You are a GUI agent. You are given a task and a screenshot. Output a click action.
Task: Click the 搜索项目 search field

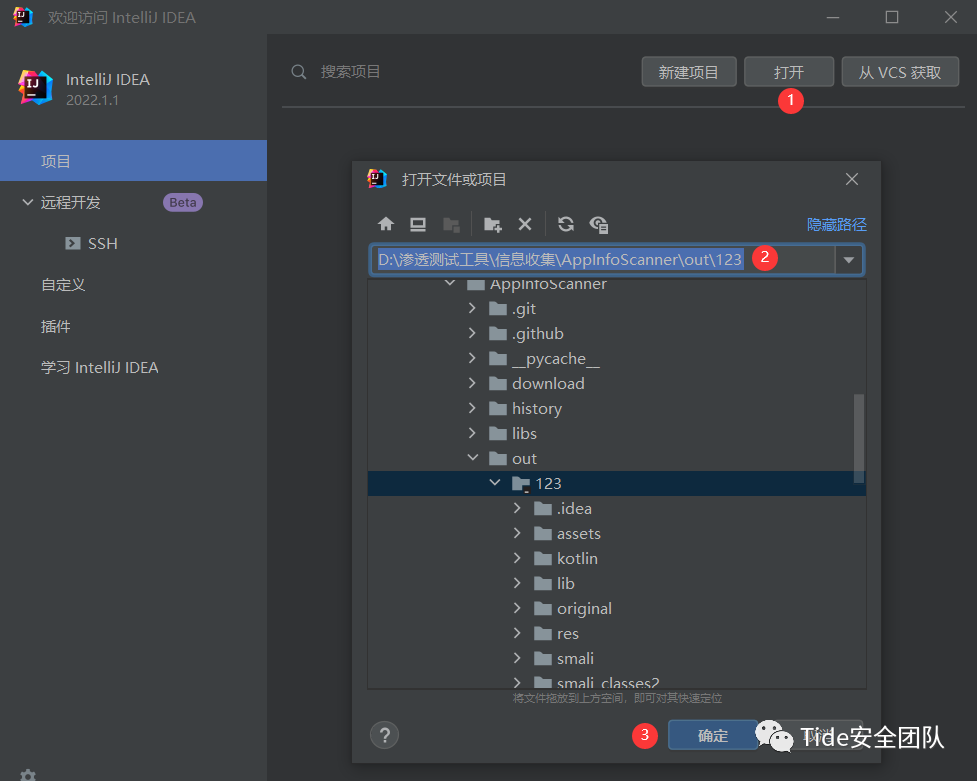point(351,72)
